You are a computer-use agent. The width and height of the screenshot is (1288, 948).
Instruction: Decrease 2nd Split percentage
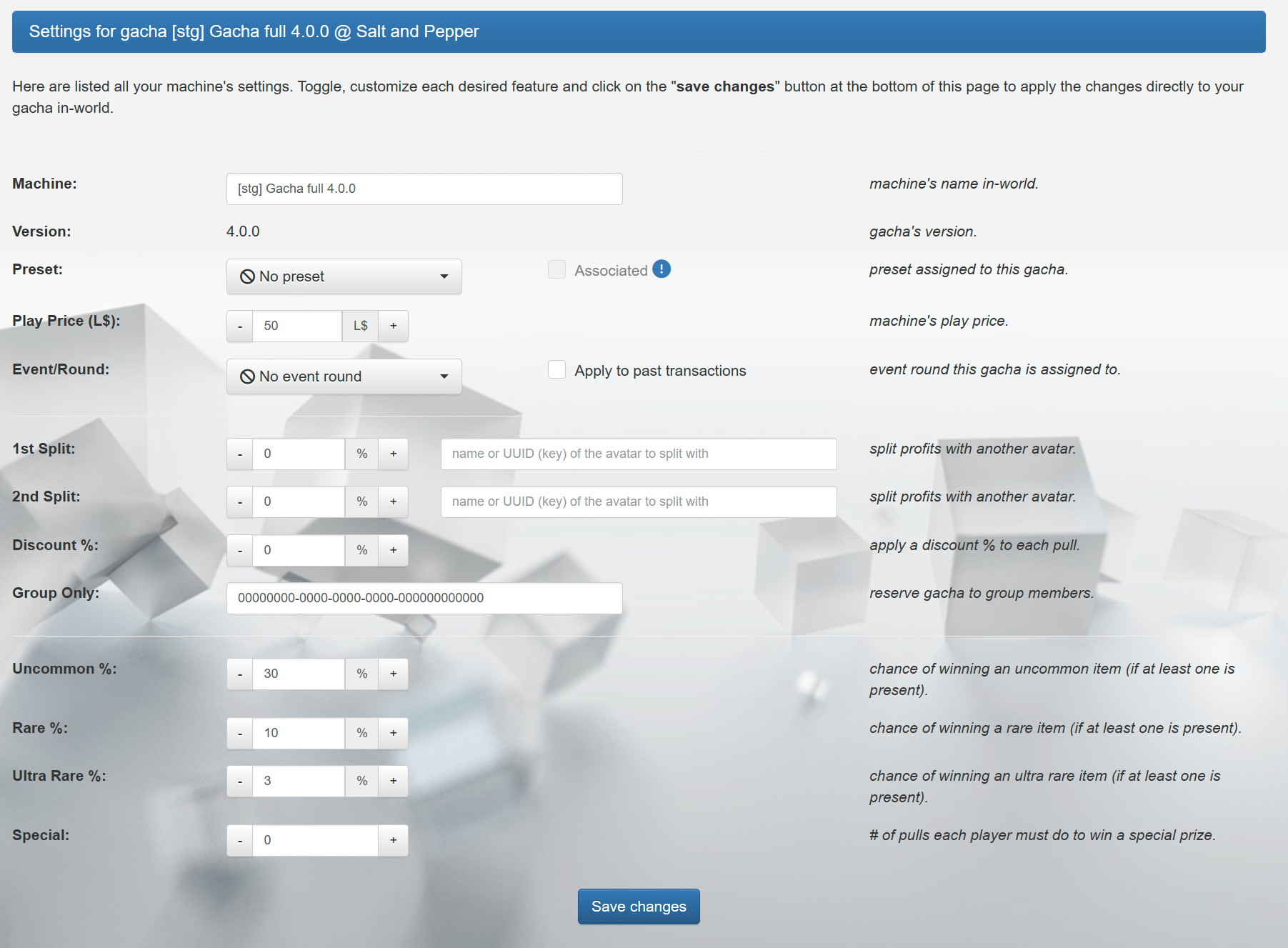tap(240, 502)
